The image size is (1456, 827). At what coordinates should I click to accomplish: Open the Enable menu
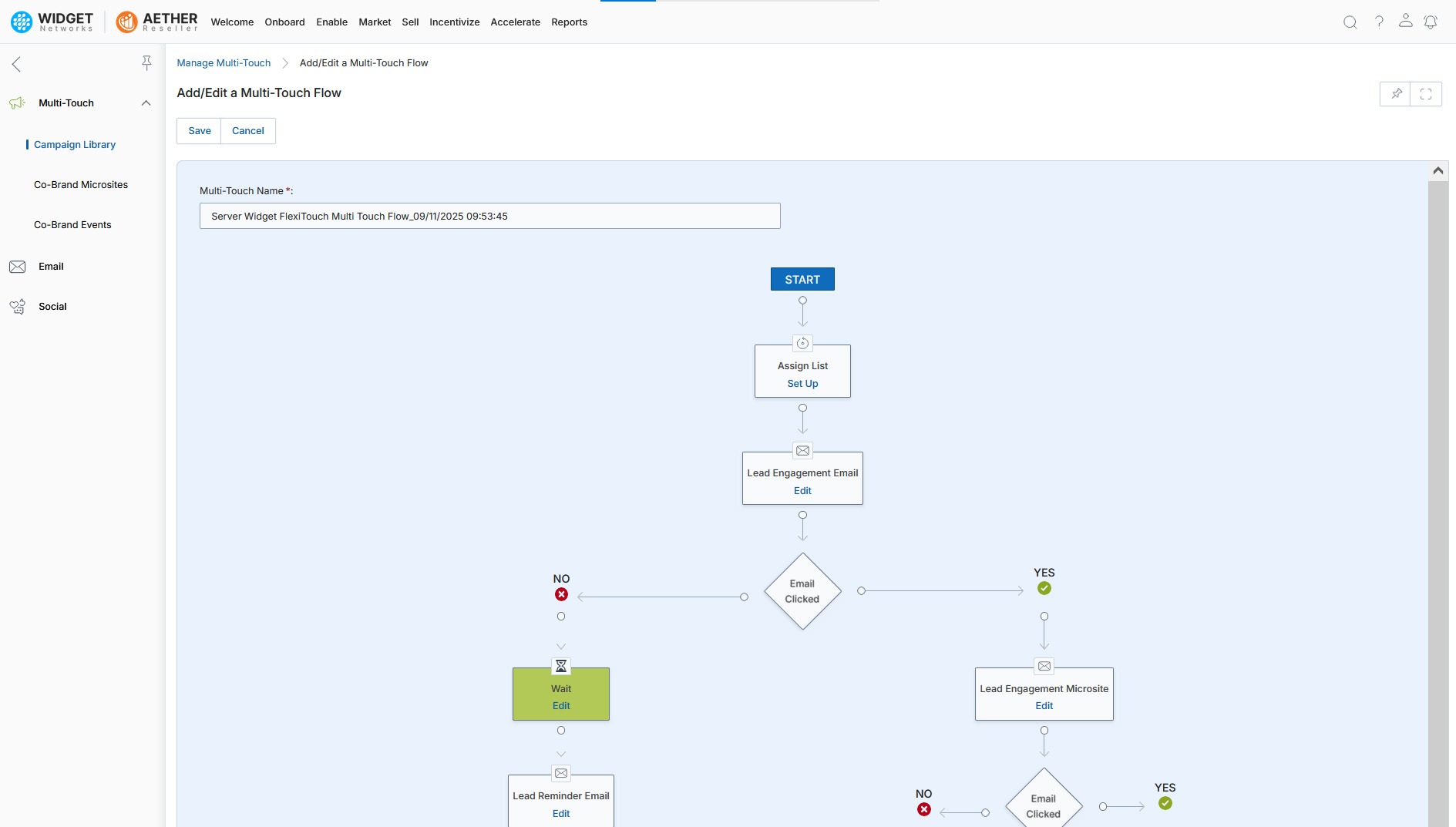pyautogui.click(x=331, y=22)
